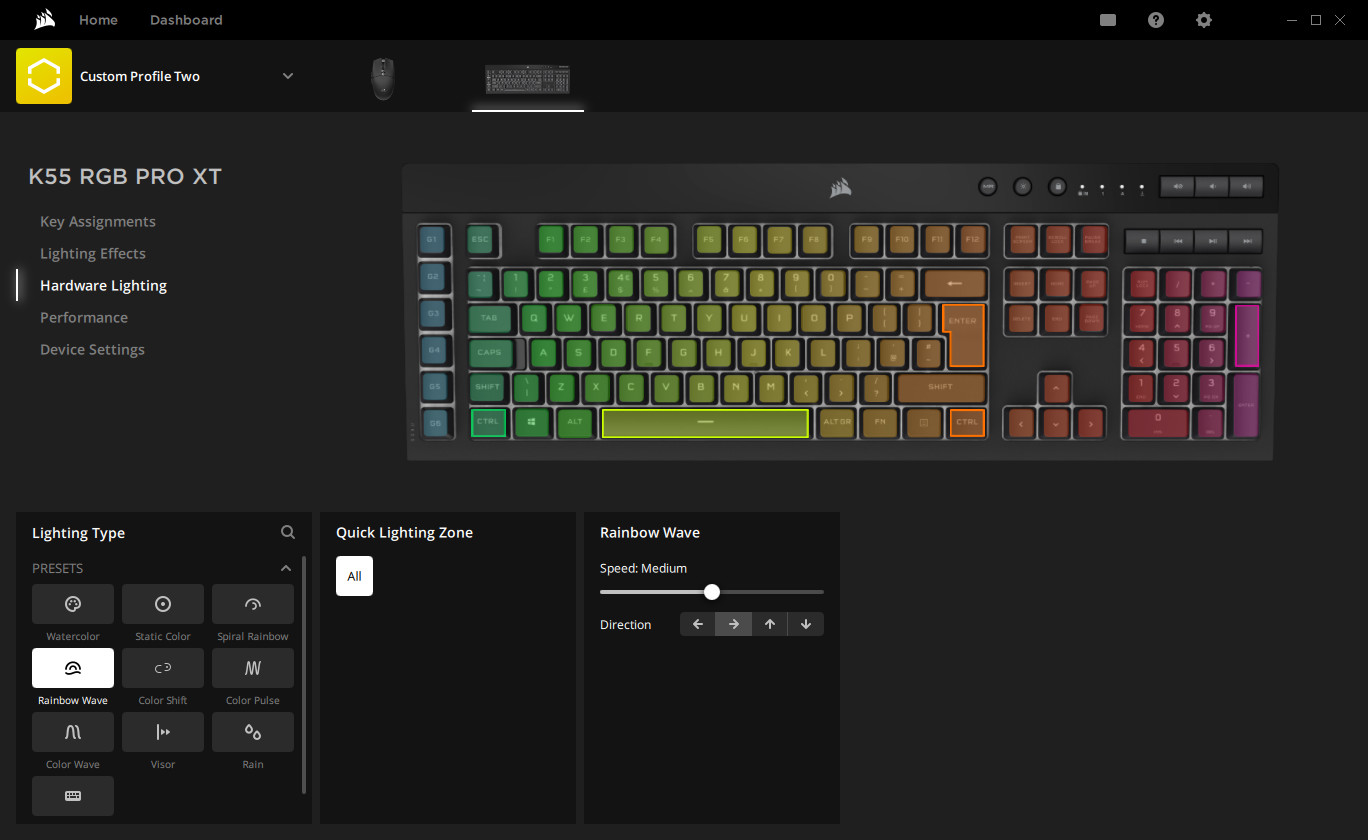The image size is (1368, 840).
Task: Choose the Color Shift preset
Action: (x=163, y=668)
